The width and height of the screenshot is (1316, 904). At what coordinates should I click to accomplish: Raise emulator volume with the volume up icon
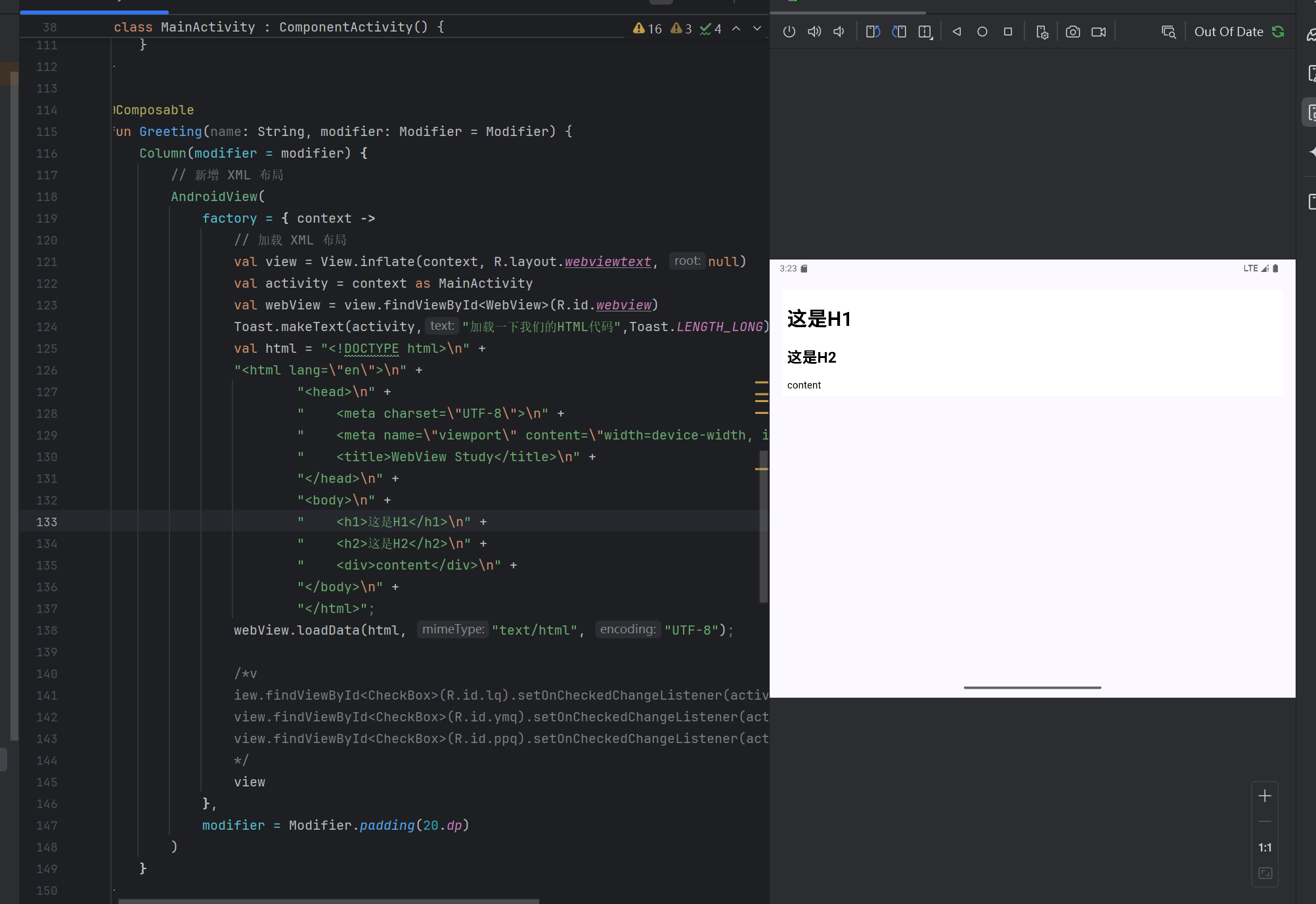814,32
